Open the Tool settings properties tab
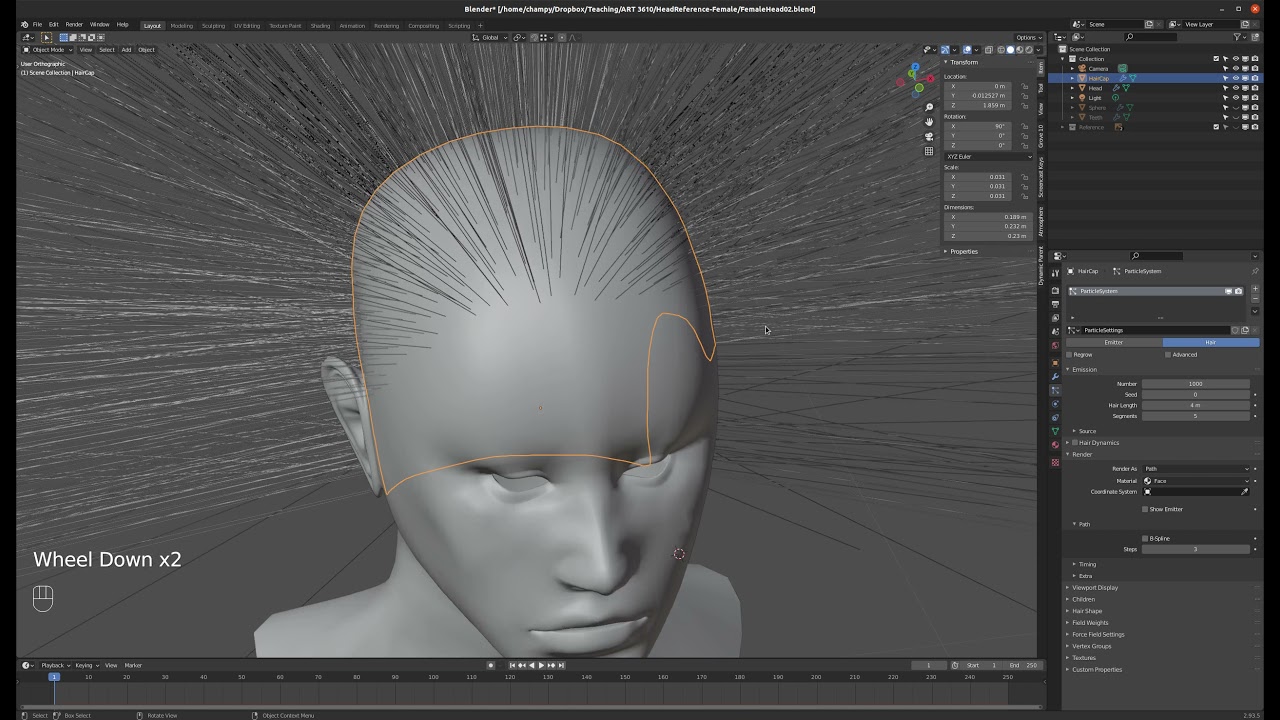This screenshot has width=1280, height=720. tap(1055, 272)
